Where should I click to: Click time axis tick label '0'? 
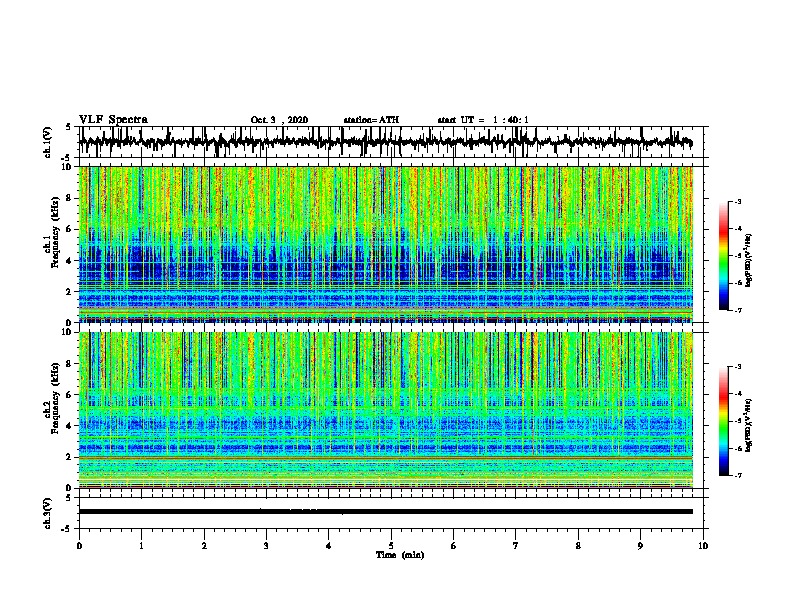tap(79, 546)
